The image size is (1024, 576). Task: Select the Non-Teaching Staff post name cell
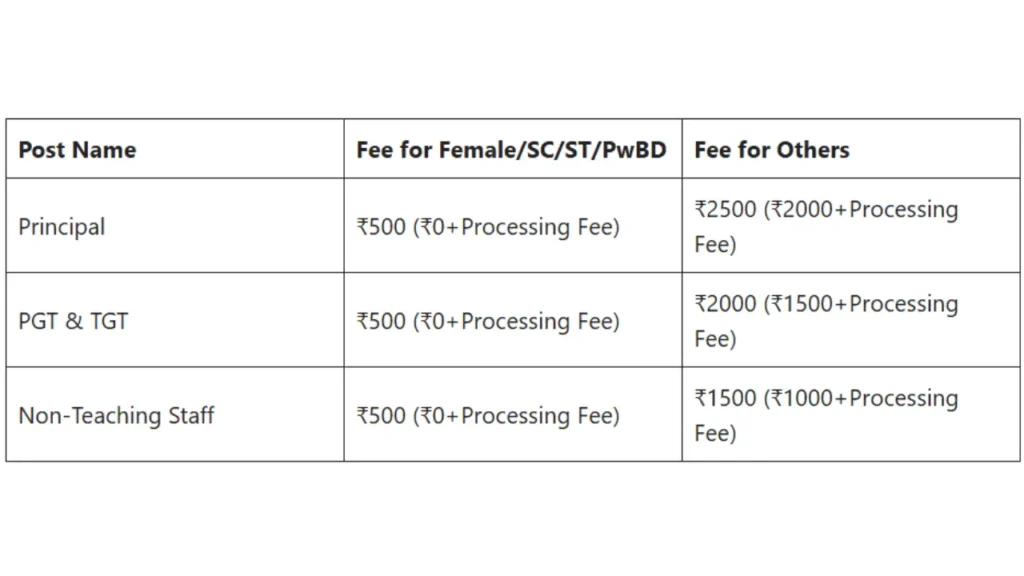click(116, 415)
